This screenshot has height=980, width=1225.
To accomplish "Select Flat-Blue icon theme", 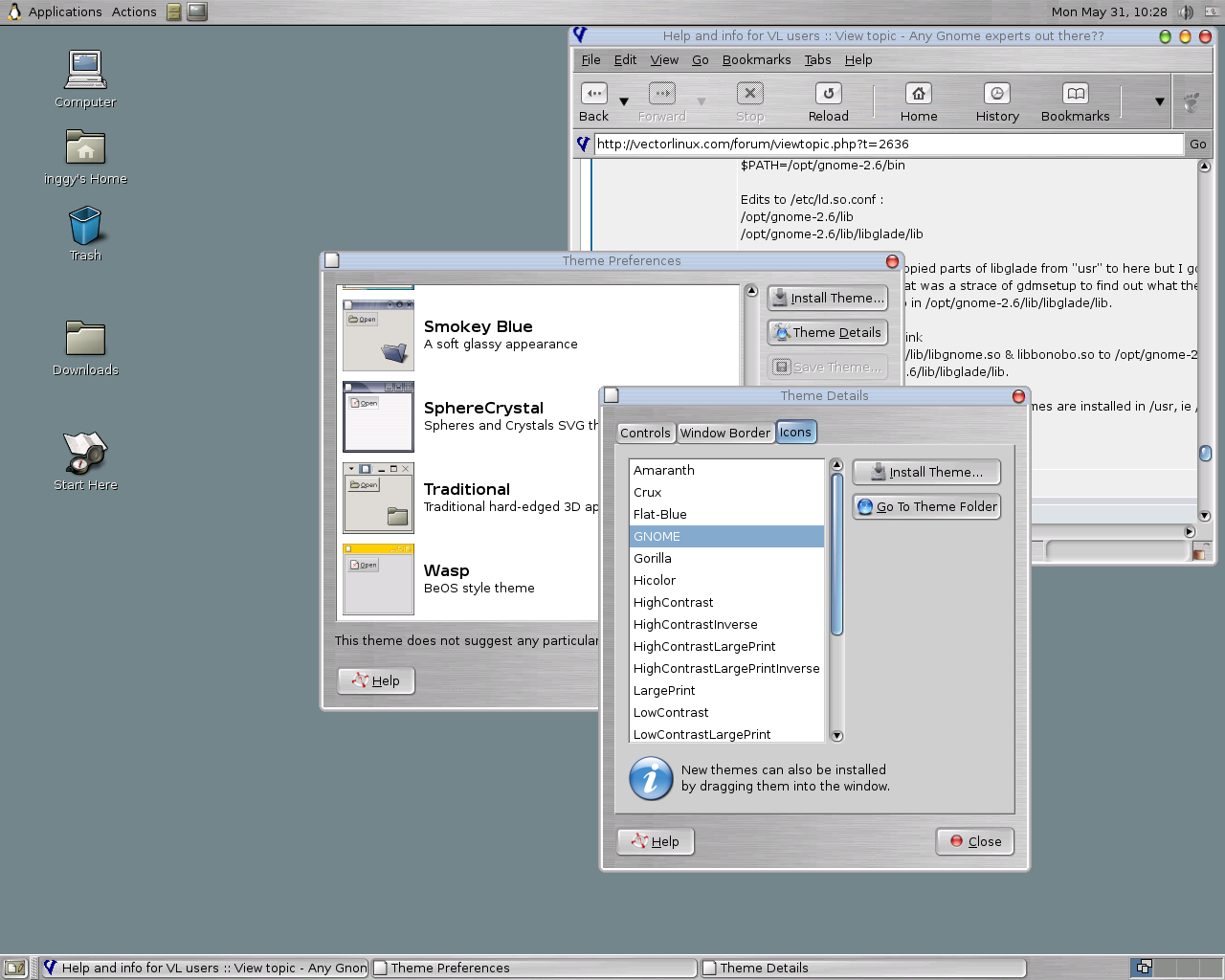I will pyautogui.click(x=726, y=514).
